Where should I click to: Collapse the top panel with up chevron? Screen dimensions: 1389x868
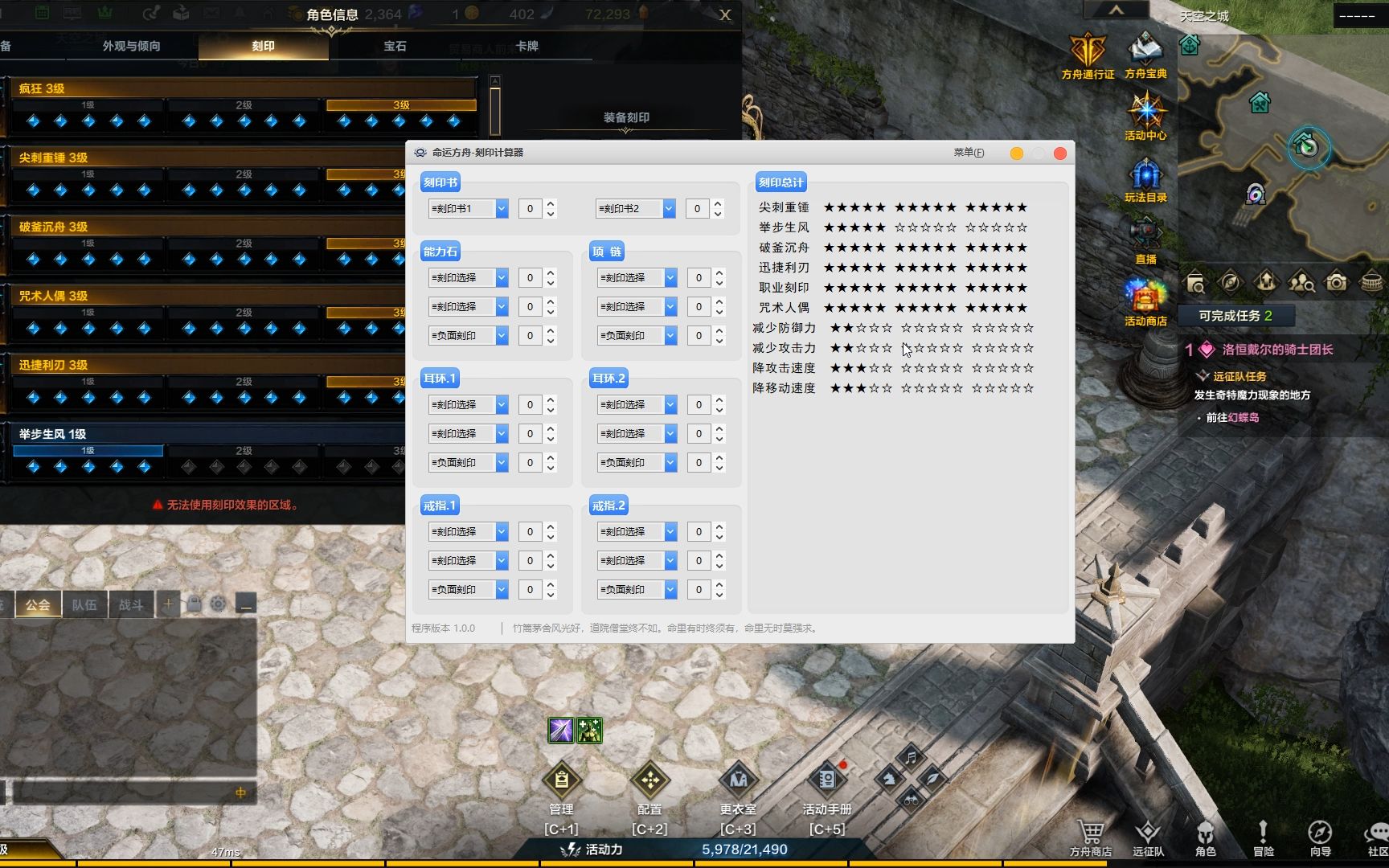[x=1117, y=10]
